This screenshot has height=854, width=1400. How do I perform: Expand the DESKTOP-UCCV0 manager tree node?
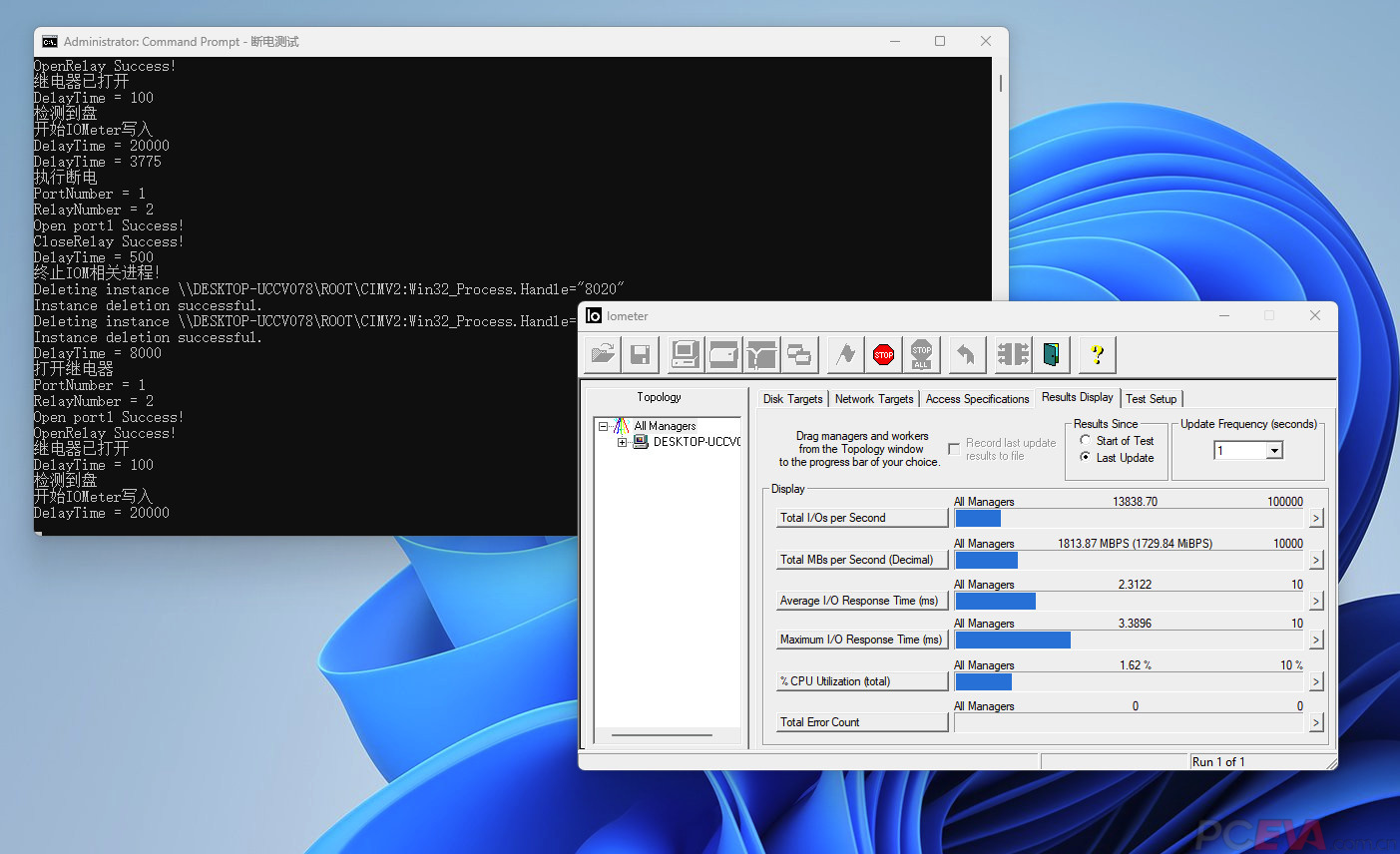click(622, 442)
